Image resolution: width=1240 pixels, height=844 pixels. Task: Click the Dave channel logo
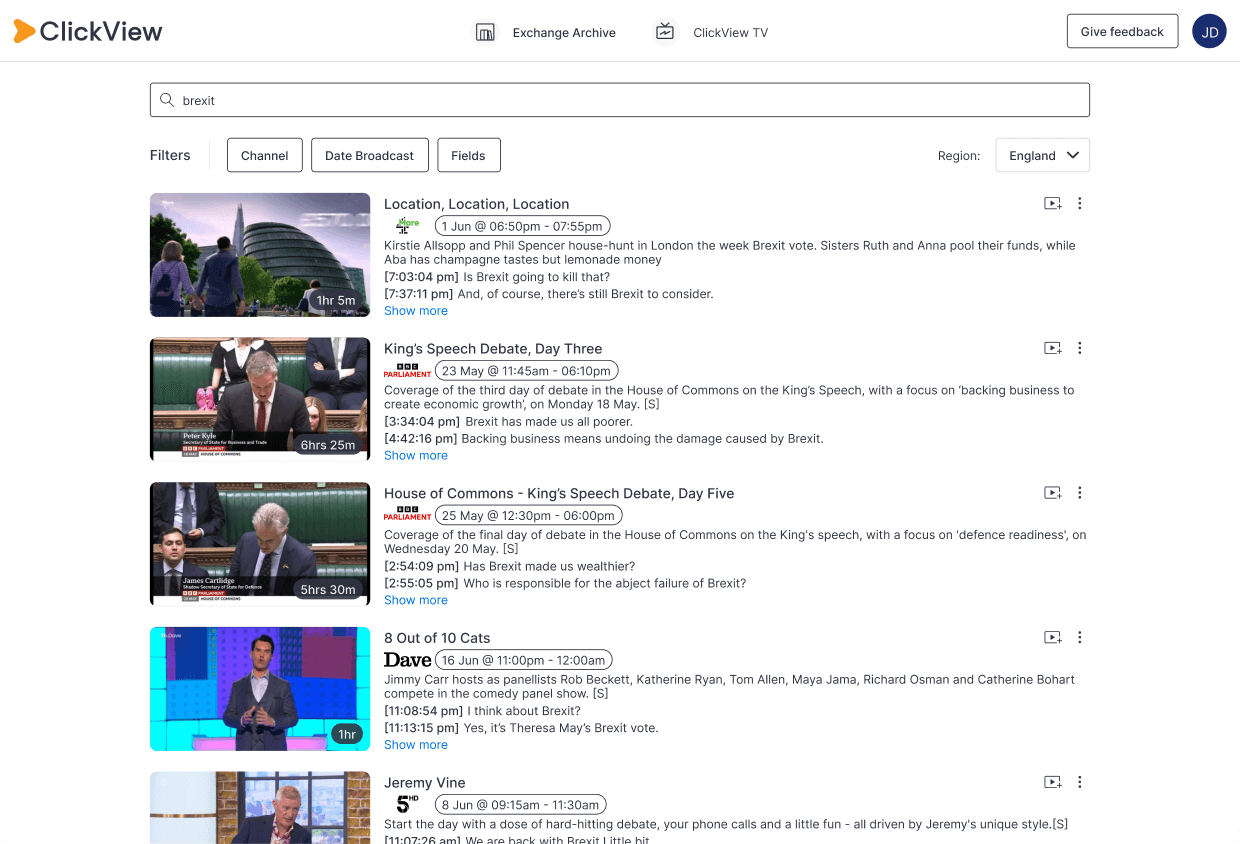point(407,660)
